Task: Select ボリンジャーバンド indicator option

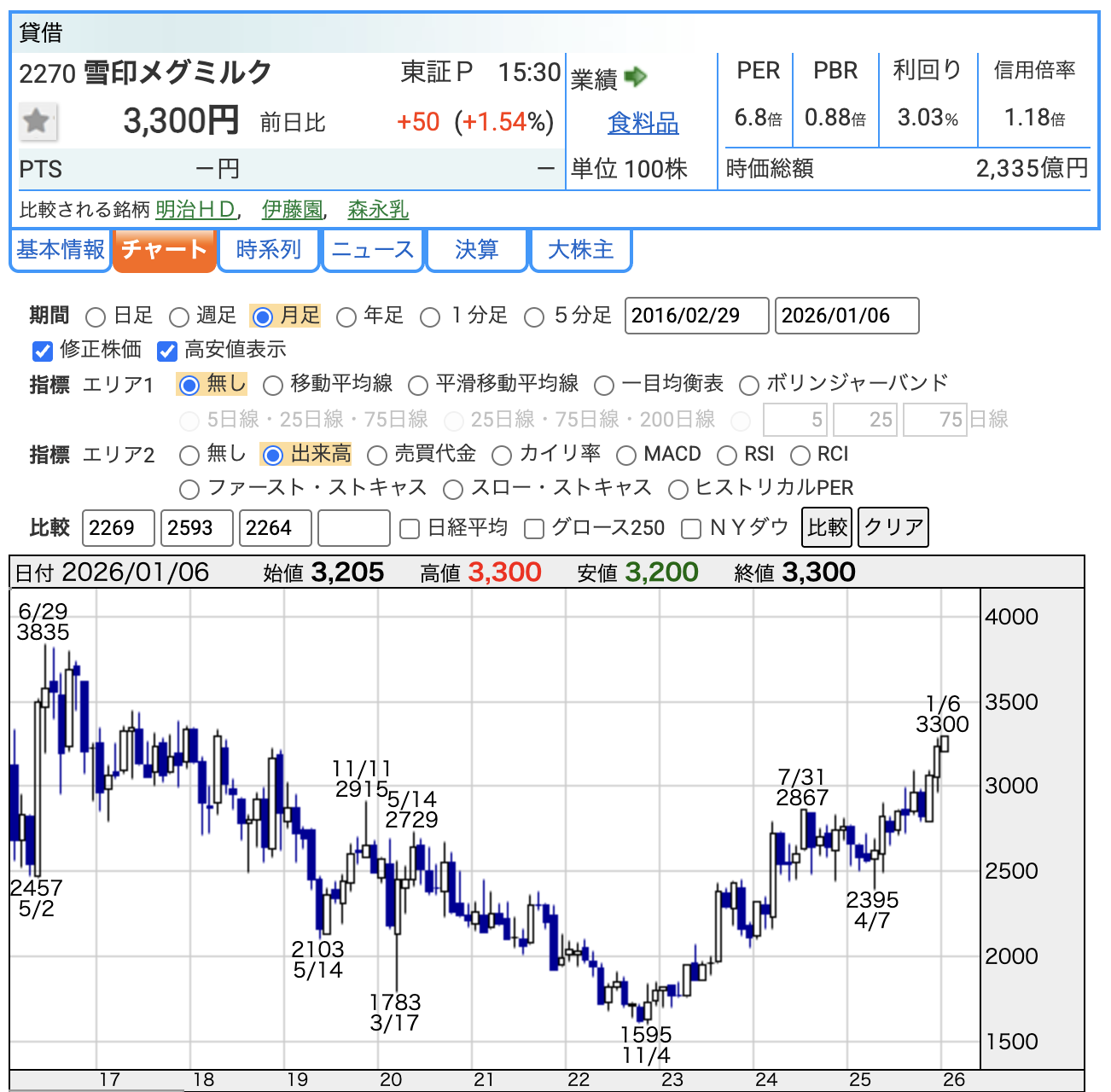Action: (749, 386)
